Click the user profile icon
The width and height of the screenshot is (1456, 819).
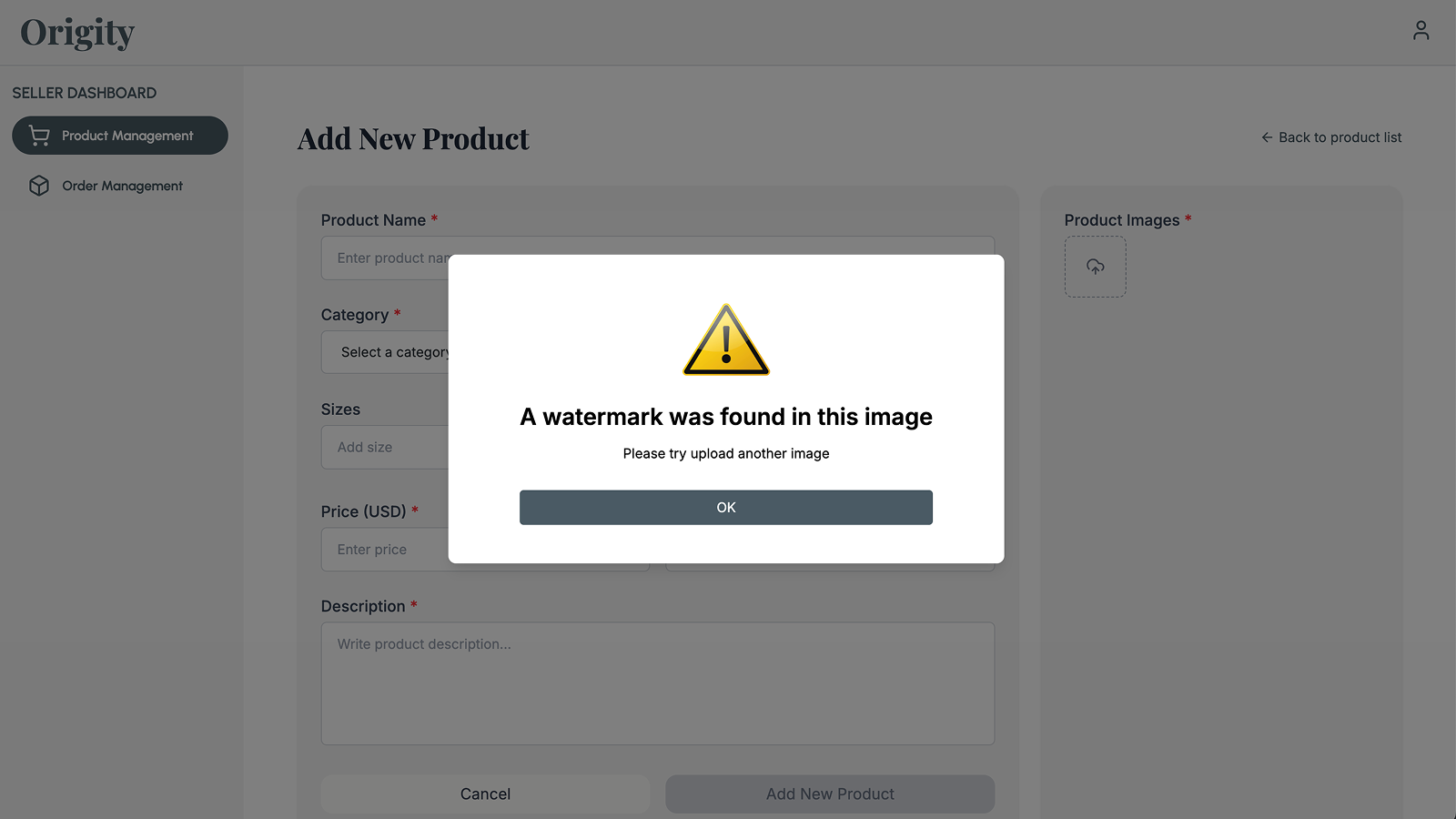[x=1421, y=31]
